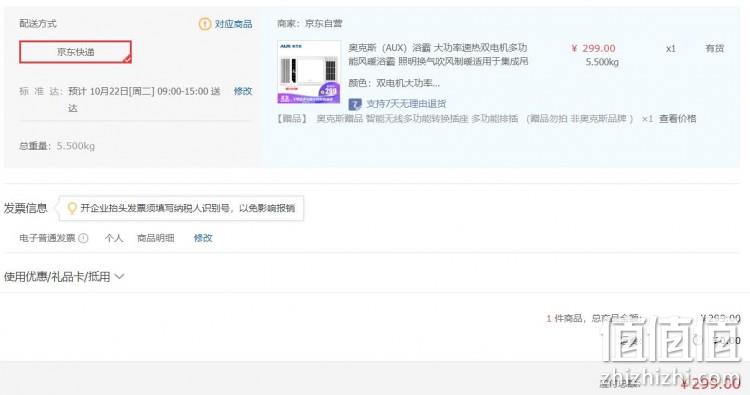The width and height of the screenshot is (750, 395).
Task: Click the 7-day return badge icon
Action: [x=354, y=104]
